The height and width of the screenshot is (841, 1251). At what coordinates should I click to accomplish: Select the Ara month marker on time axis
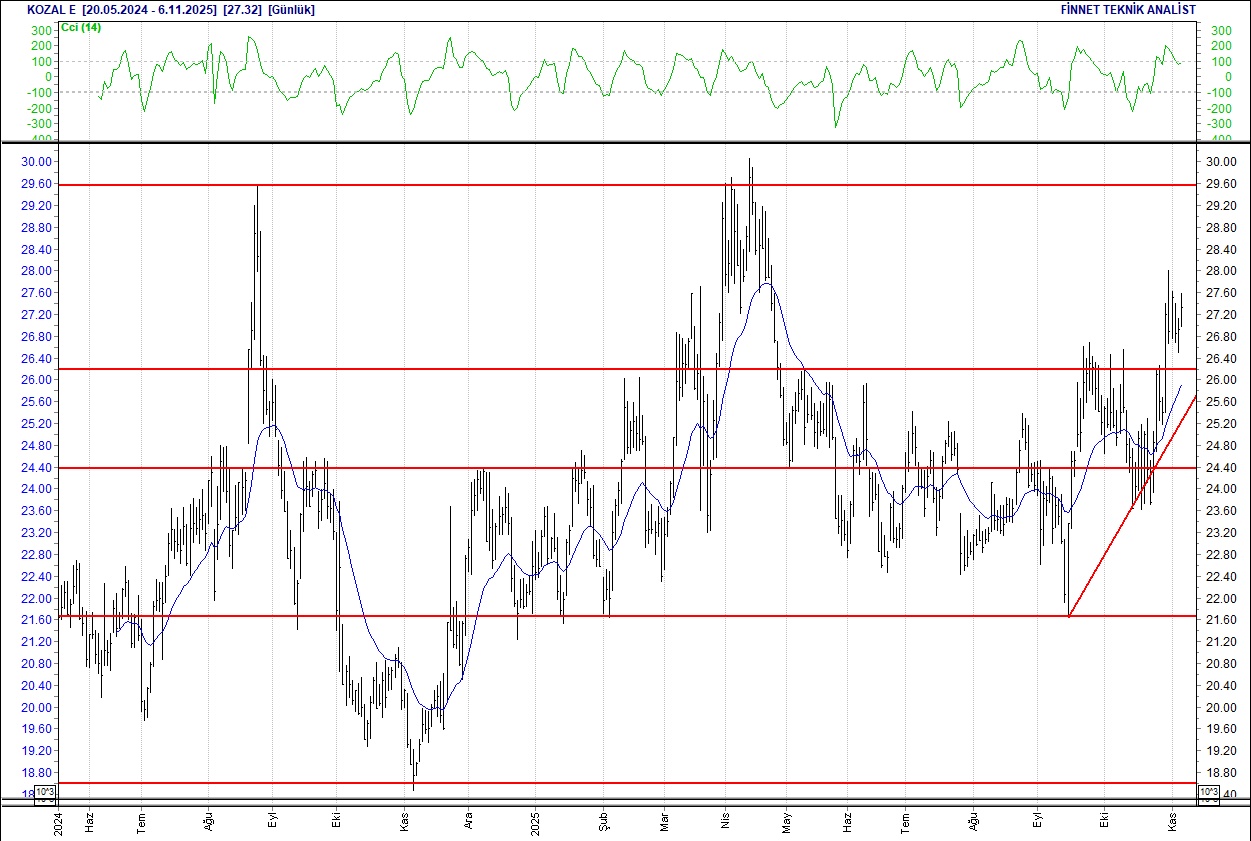[467, 817]
